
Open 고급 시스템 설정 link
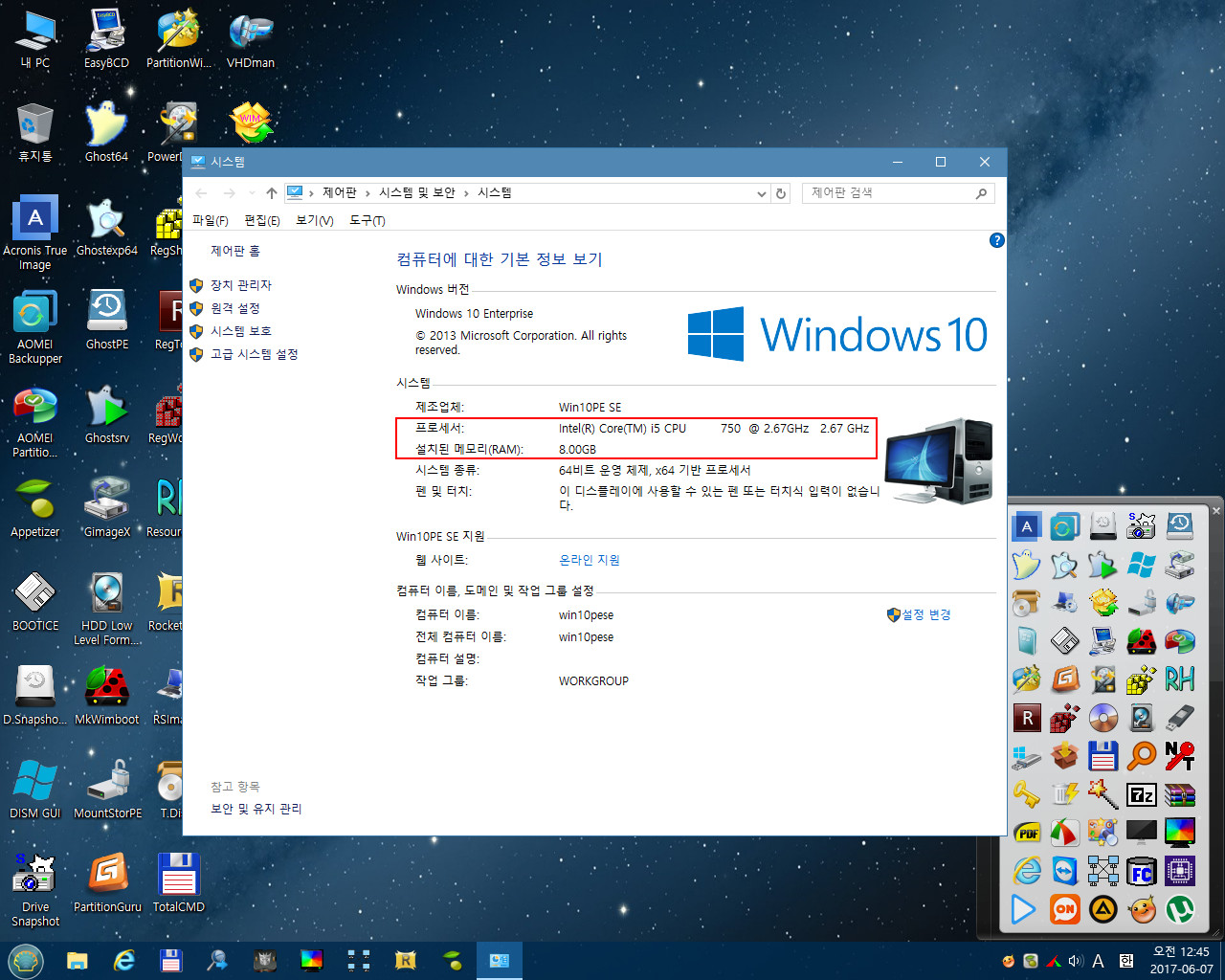[x=255, y=354]
